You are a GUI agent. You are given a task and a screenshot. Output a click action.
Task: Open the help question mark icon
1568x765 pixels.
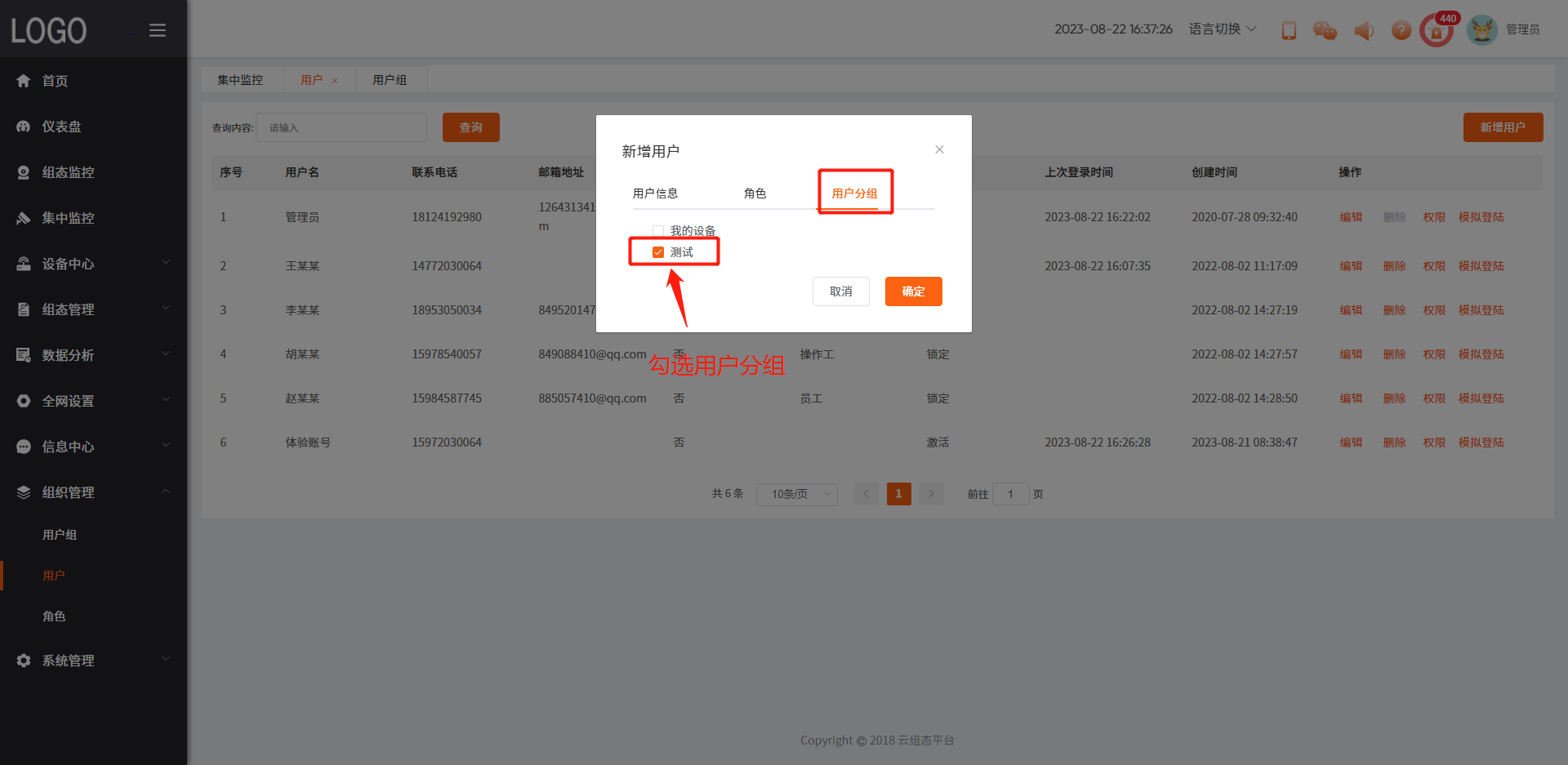pyautogui.click(x=1401, y=30)
